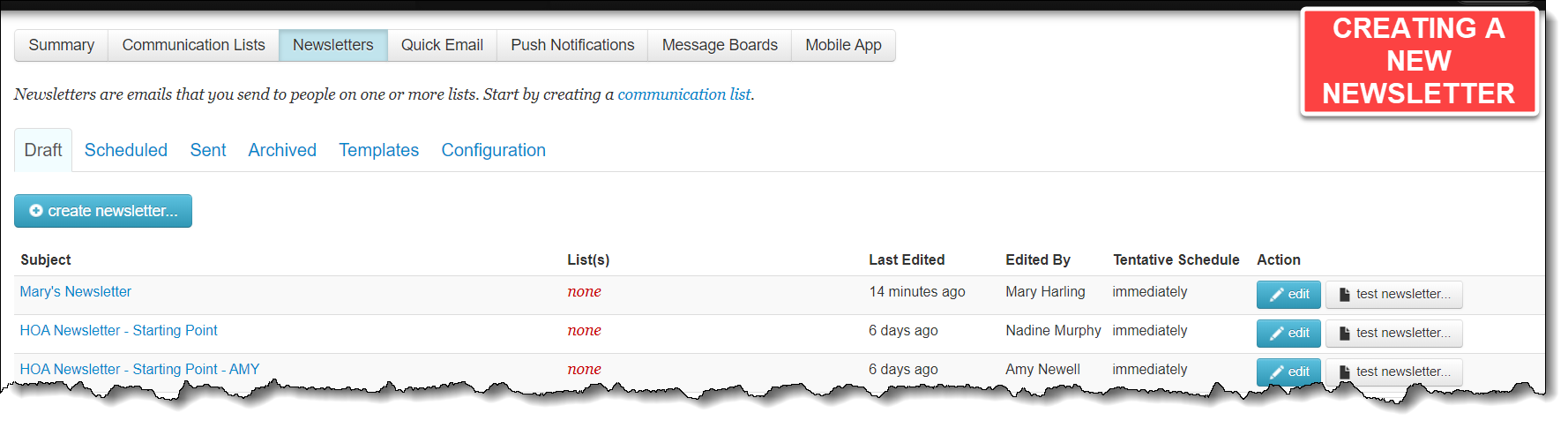The image size is (1568, 428).
Task: Open Mary's Newsletter subject link
Action: pyautogui.click(x=76, y=292)
